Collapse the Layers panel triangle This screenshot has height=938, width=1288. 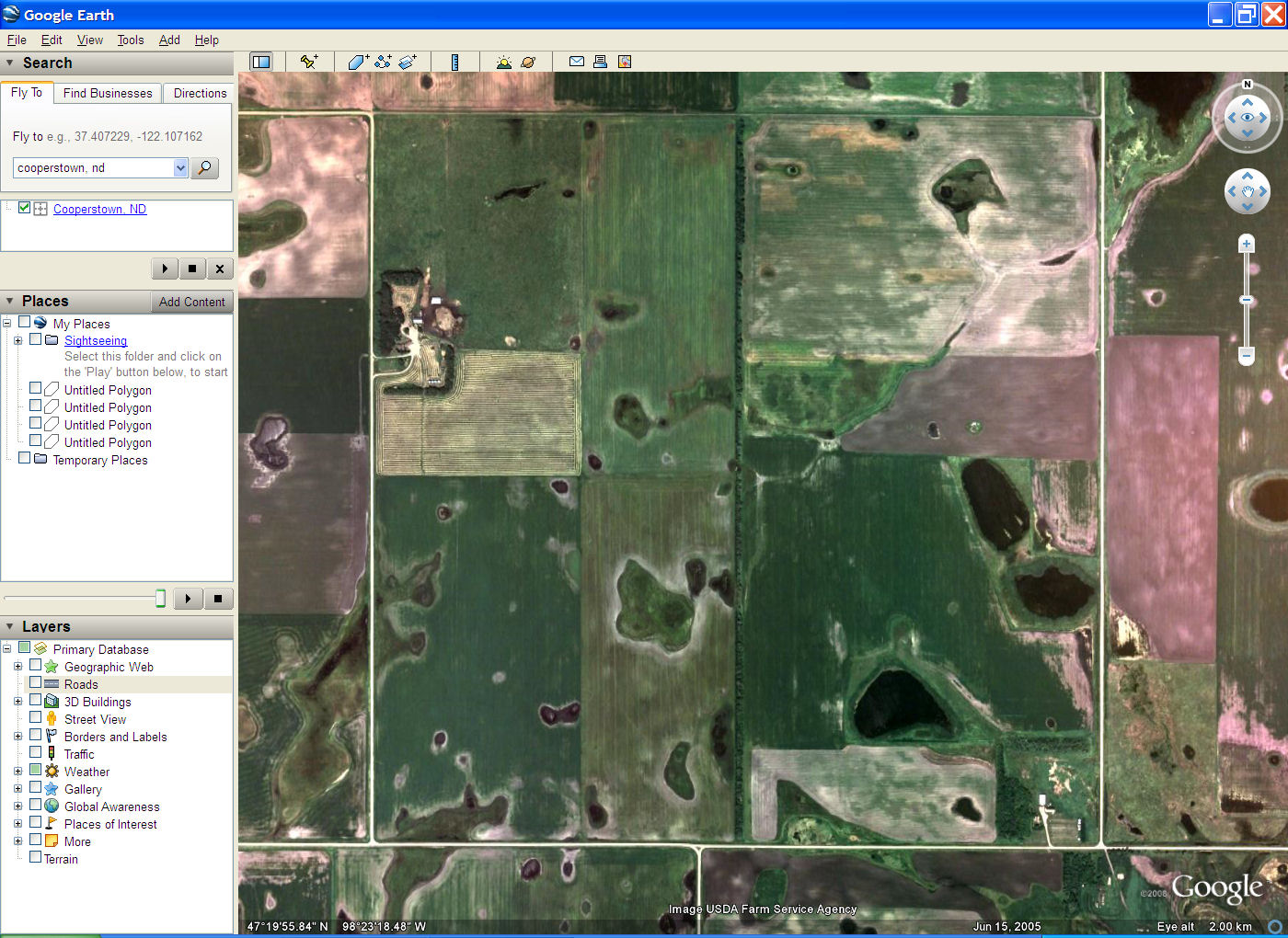[10, 627]
